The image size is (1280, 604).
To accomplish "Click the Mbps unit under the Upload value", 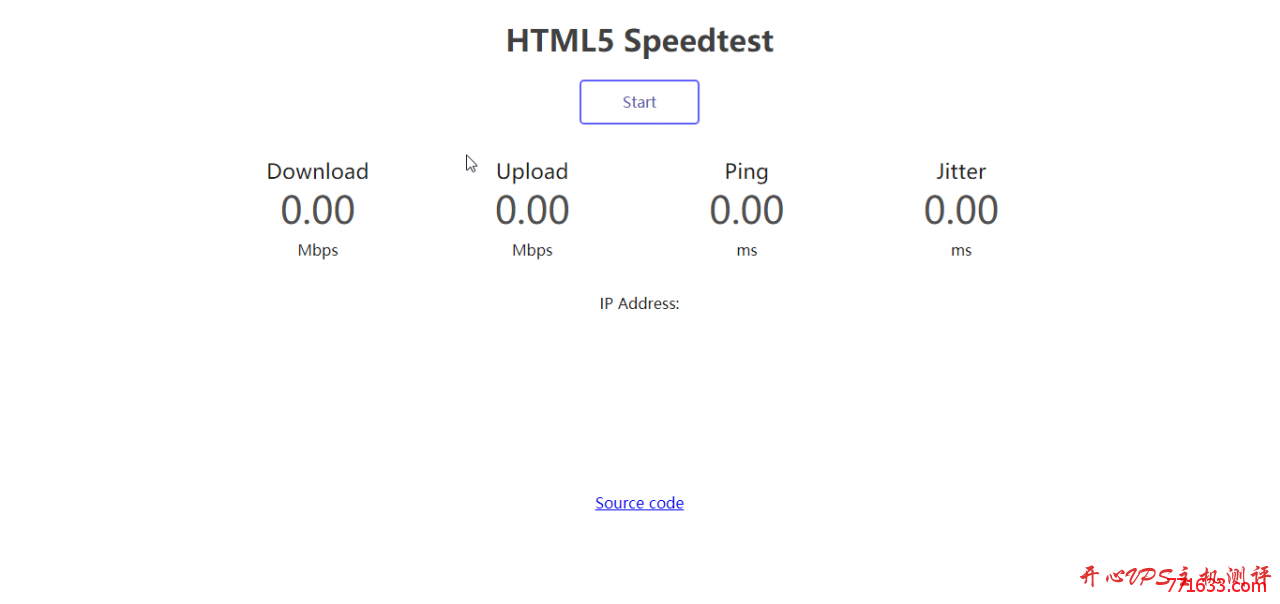I will [x=532, y=251].
